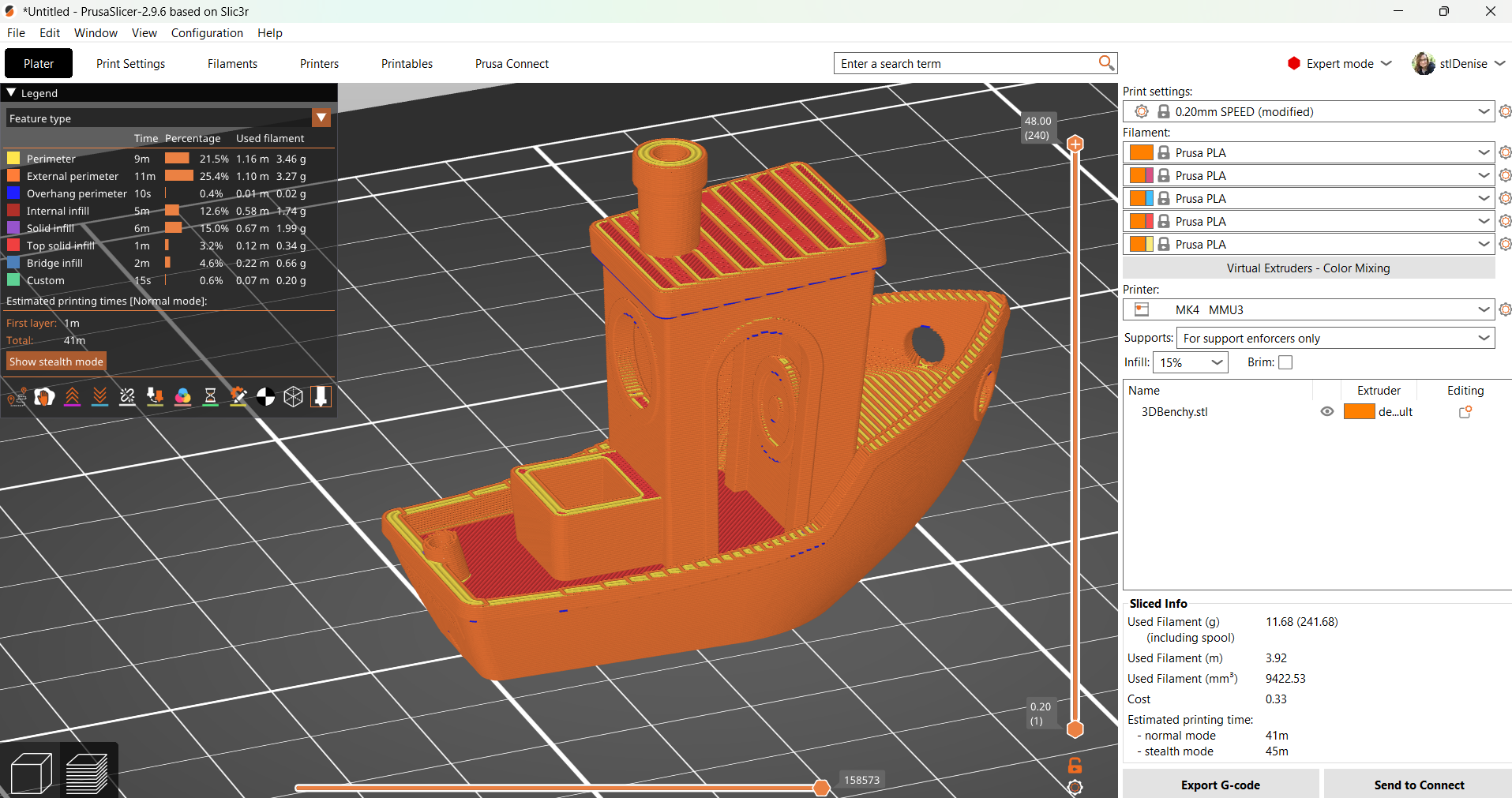Screen dimensions: 1512x798
Task: Toggle print pauses hourglass icon
Action: [x=210, y=397]
